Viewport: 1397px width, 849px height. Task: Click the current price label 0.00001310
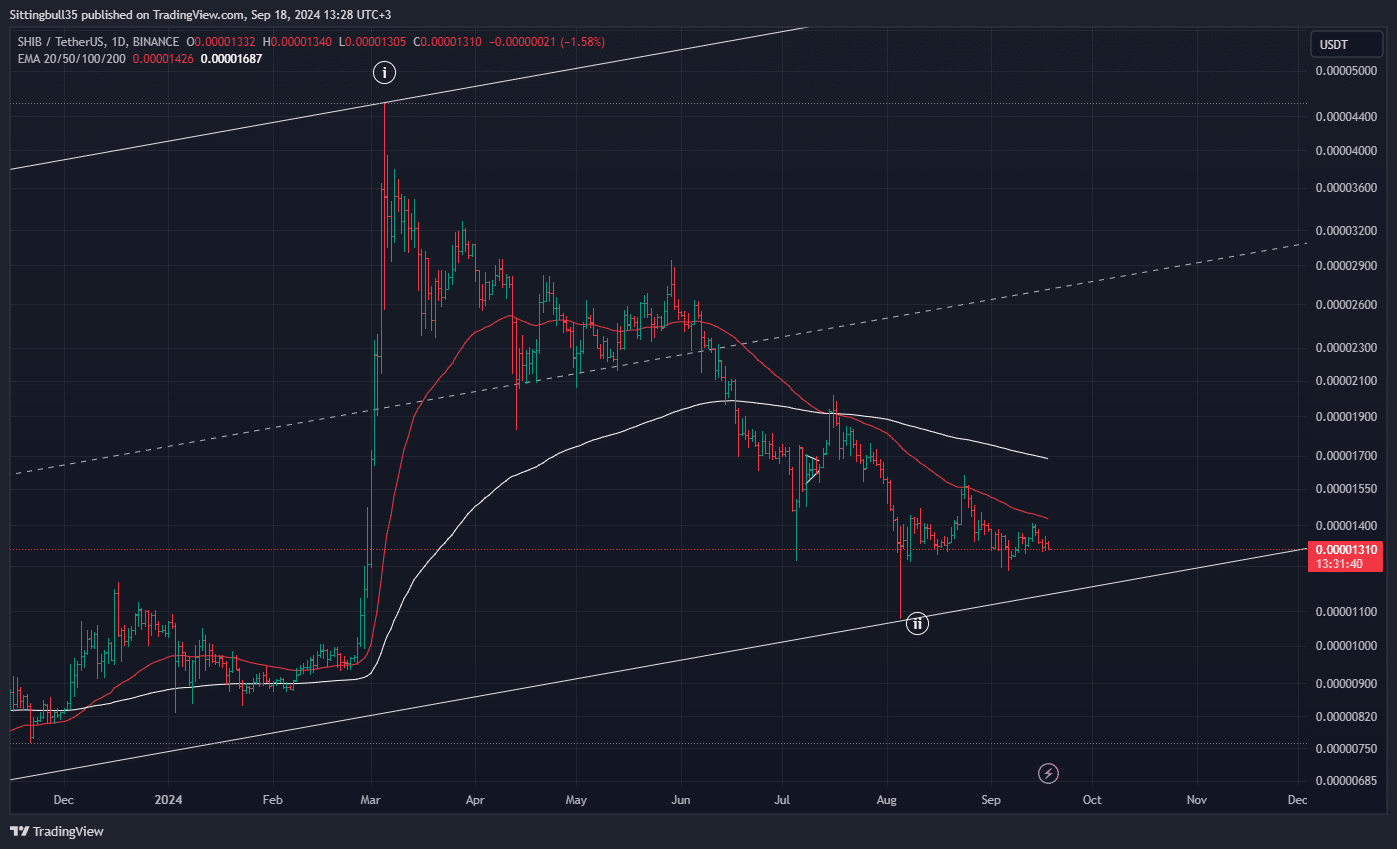(1347, 550)
